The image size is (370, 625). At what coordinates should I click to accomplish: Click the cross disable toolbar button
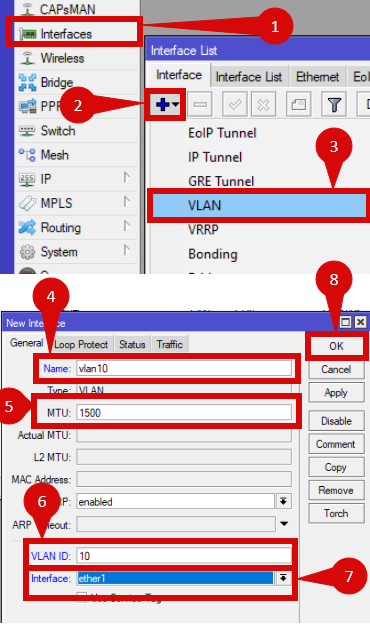[263, 104]
